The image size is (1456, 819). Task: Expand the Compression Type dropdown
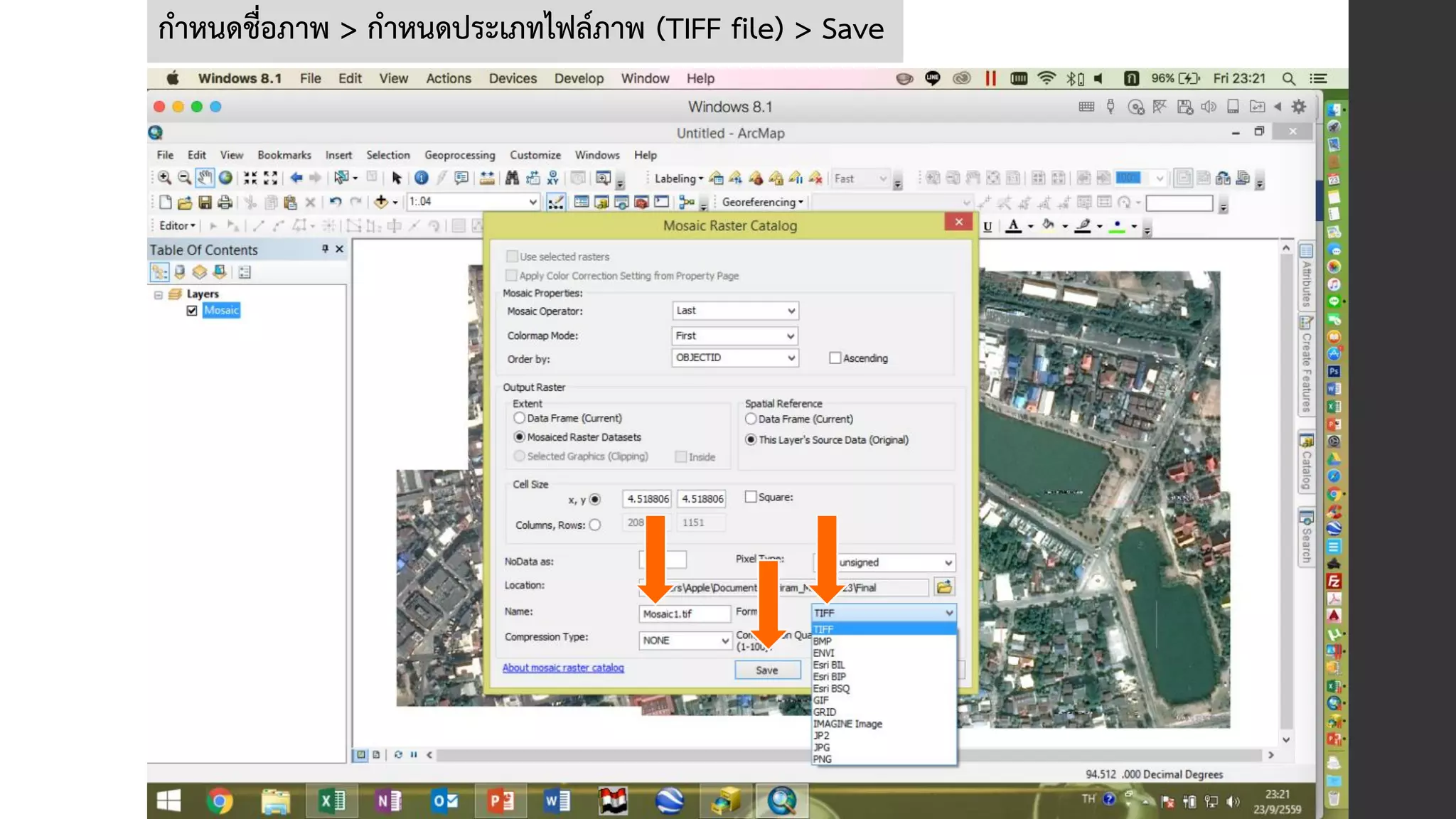click(x=724, y=641)
